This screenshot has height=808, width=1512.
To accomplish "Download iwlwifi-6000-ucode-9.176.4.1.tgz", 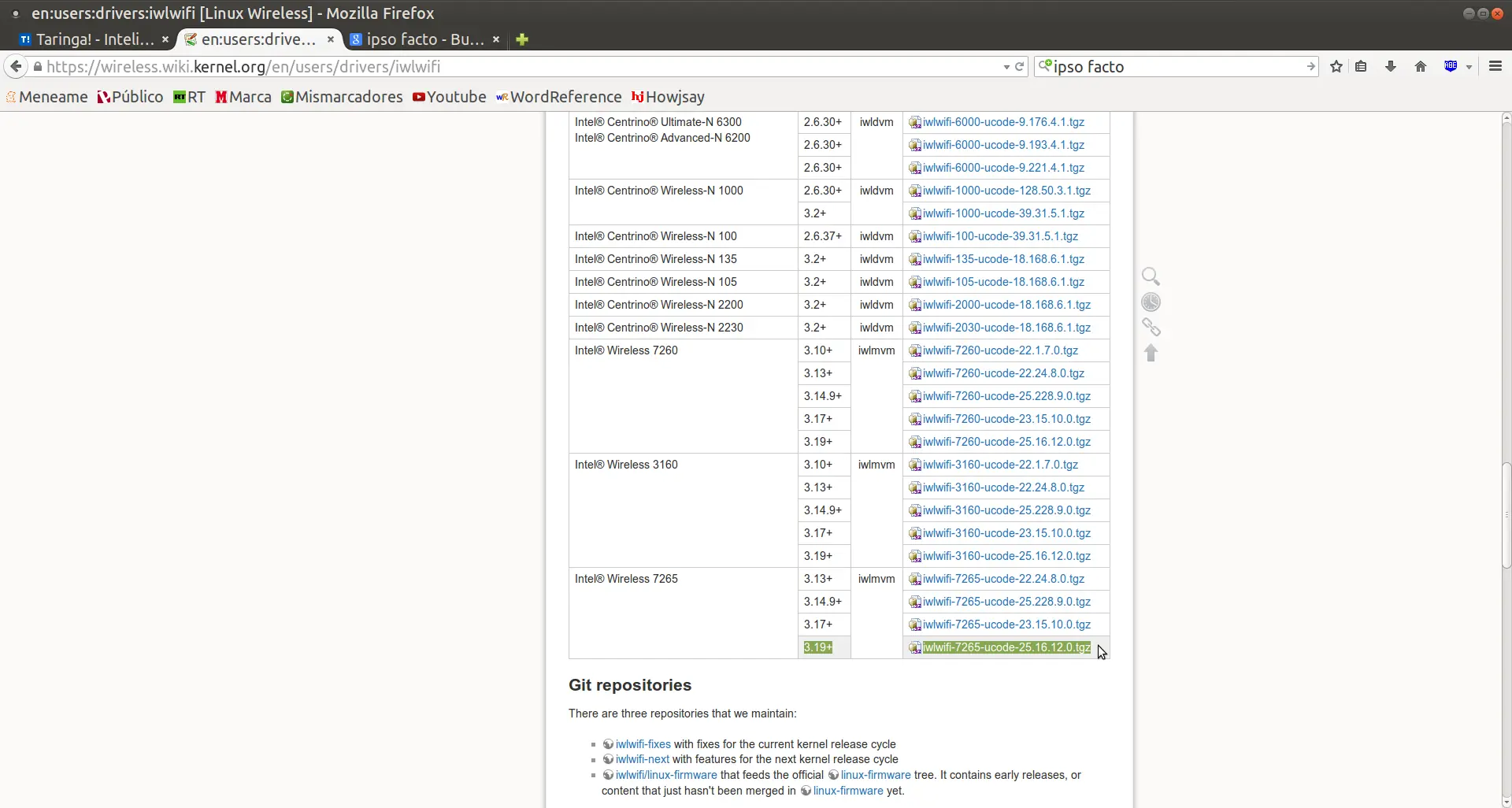I will point(1003,122).
